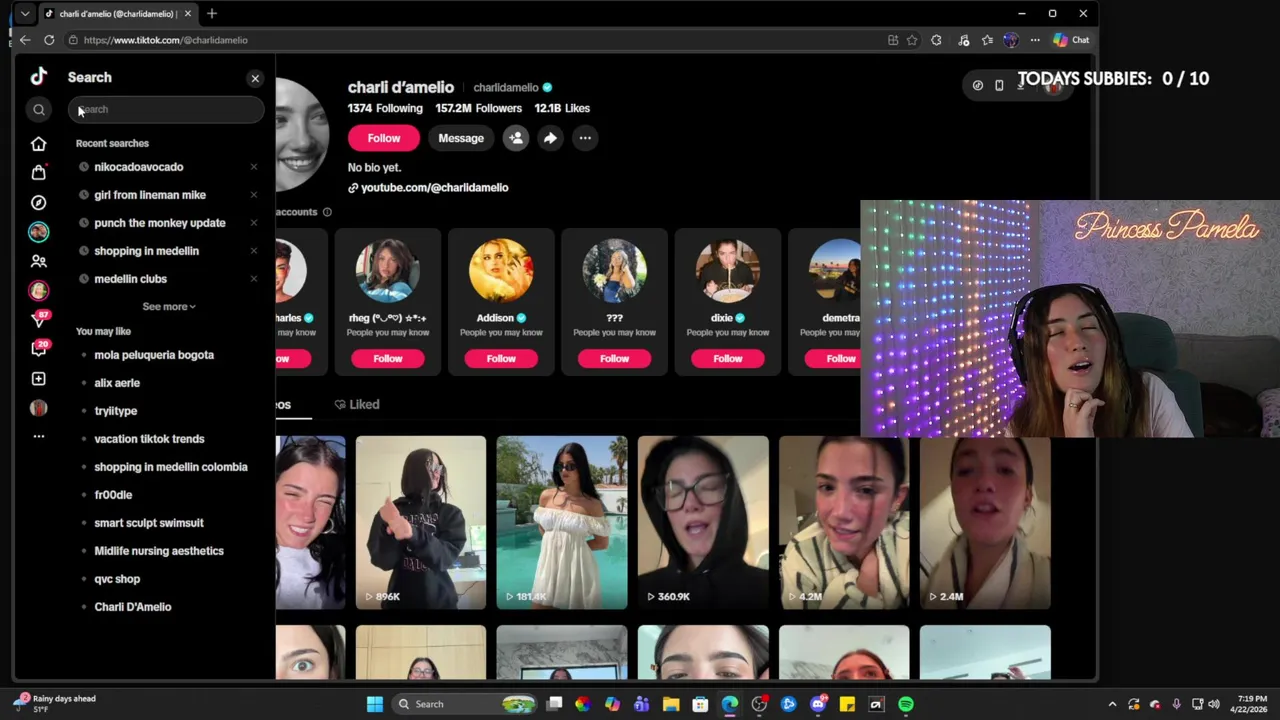This screenshot has width=1280, height=720.
Task: Follow suggested account dixie
Action: [x=727, y=358]
